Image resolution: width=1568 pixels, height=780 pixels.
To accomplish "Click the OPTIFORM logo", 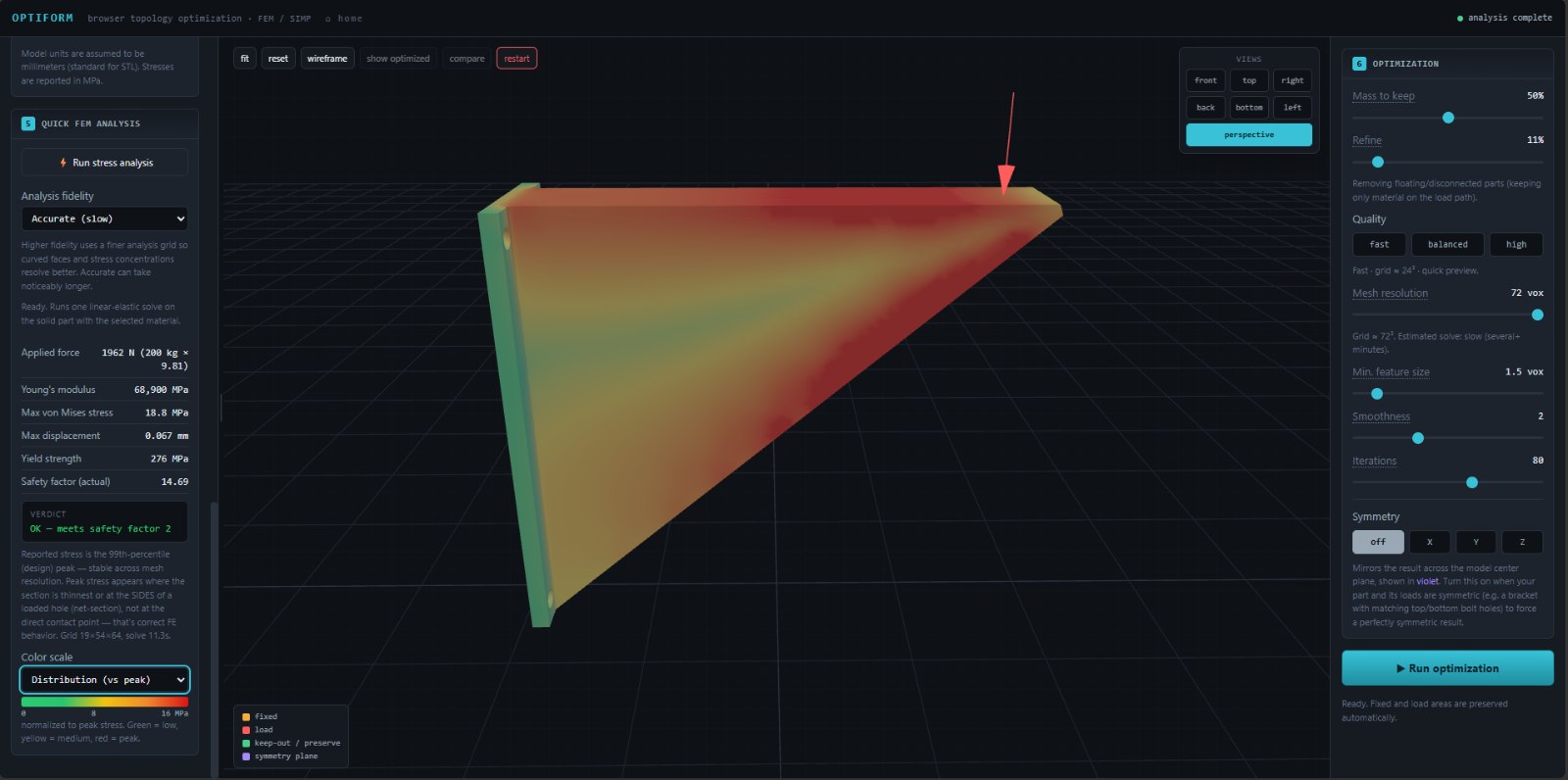I will pyautogui.click(x=42, y=18).
